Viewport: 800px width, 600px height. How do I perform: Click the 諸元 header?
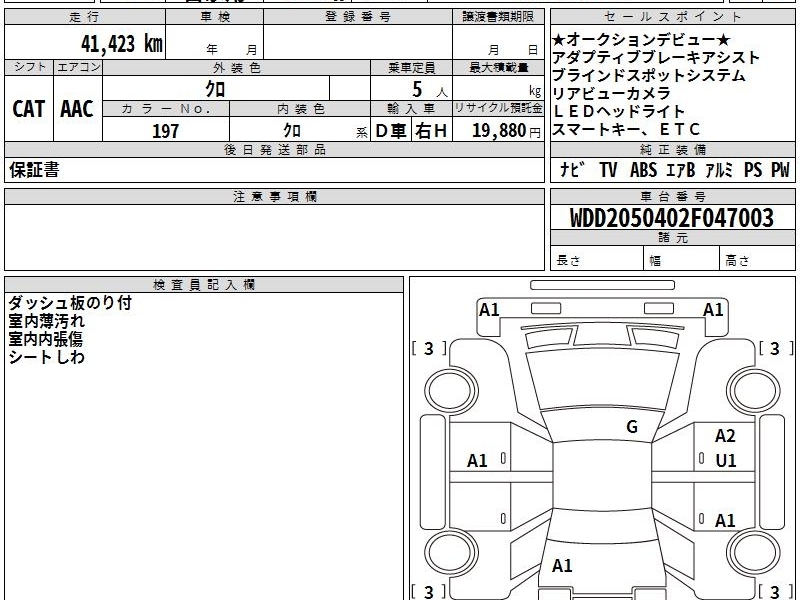(x=672, y=237)
